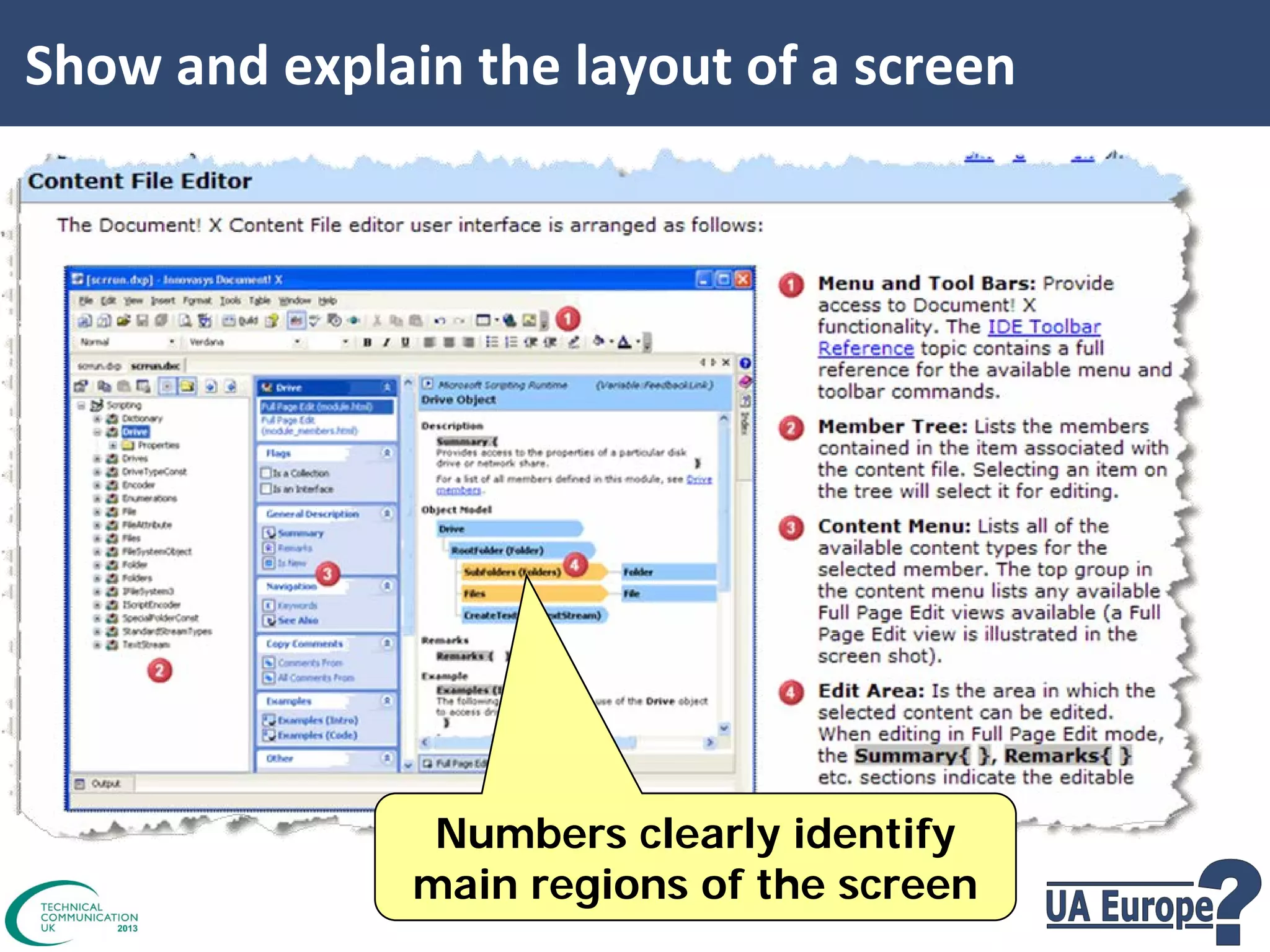Collapse the General Description panel group
Screen dimensions: 1270x952
(387, 514)
